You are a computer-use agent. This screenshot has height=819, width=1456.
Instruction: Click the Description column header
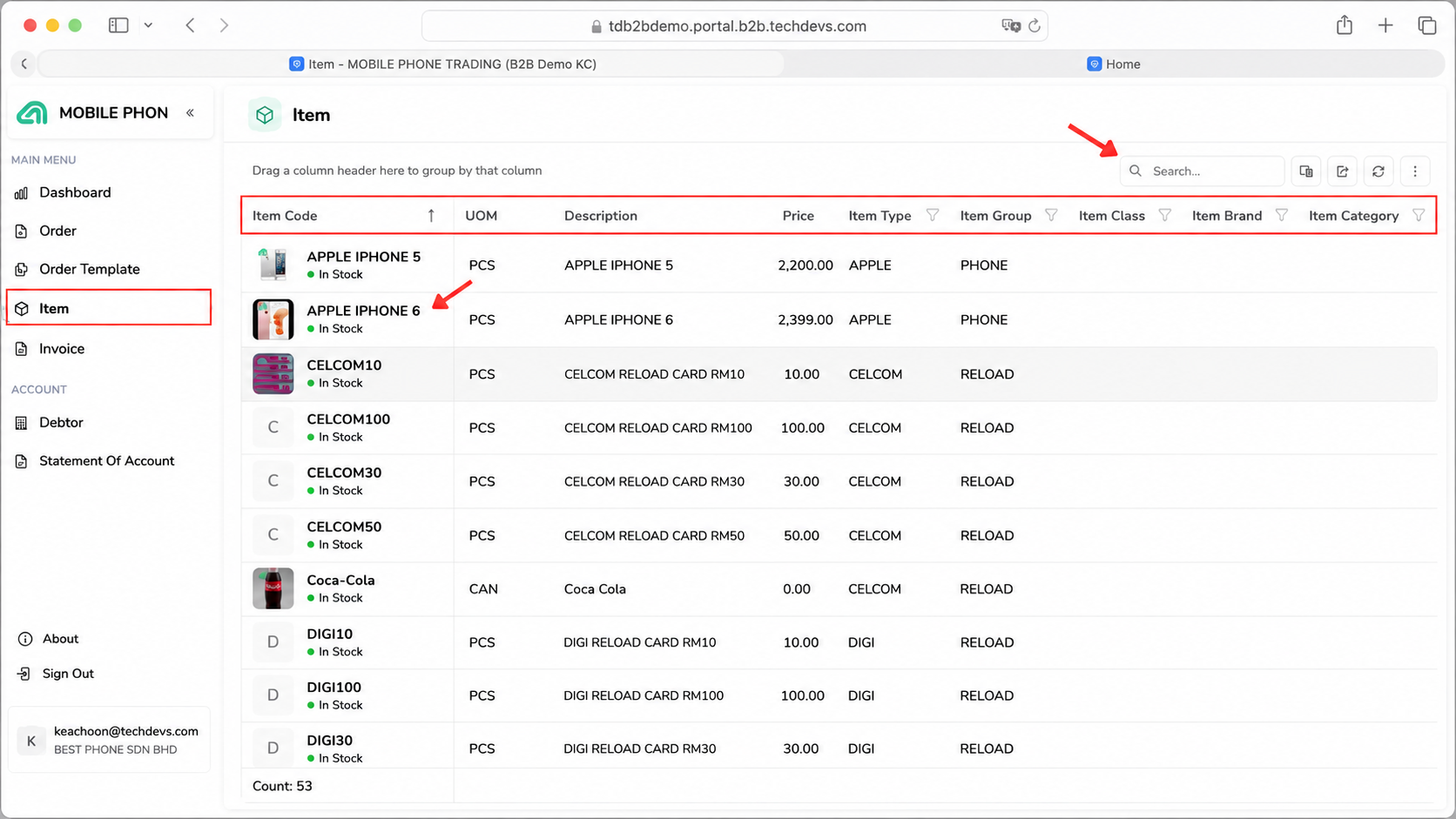(601, 216)
